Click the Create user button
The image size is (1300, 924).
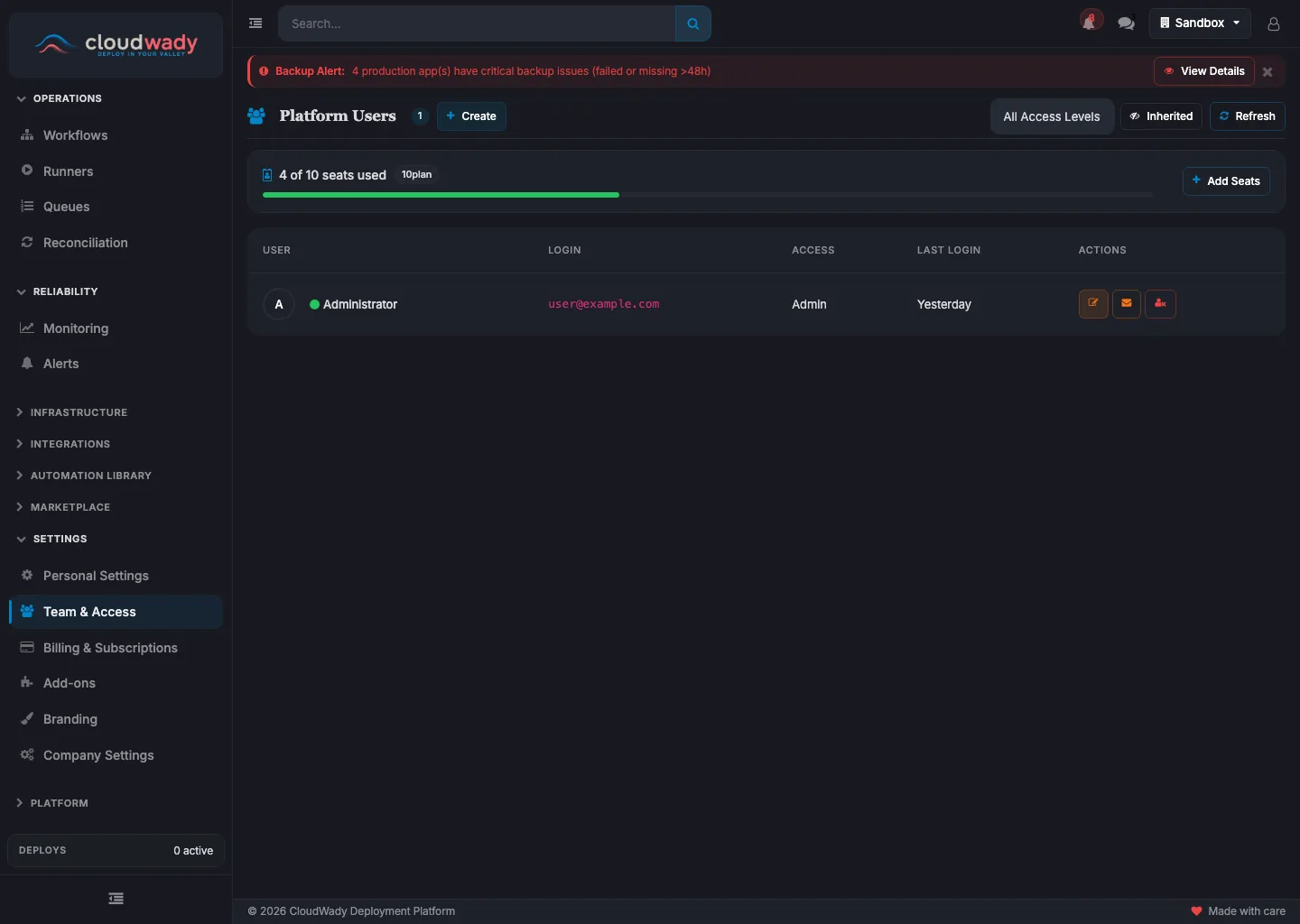click(x=471, y=116)
